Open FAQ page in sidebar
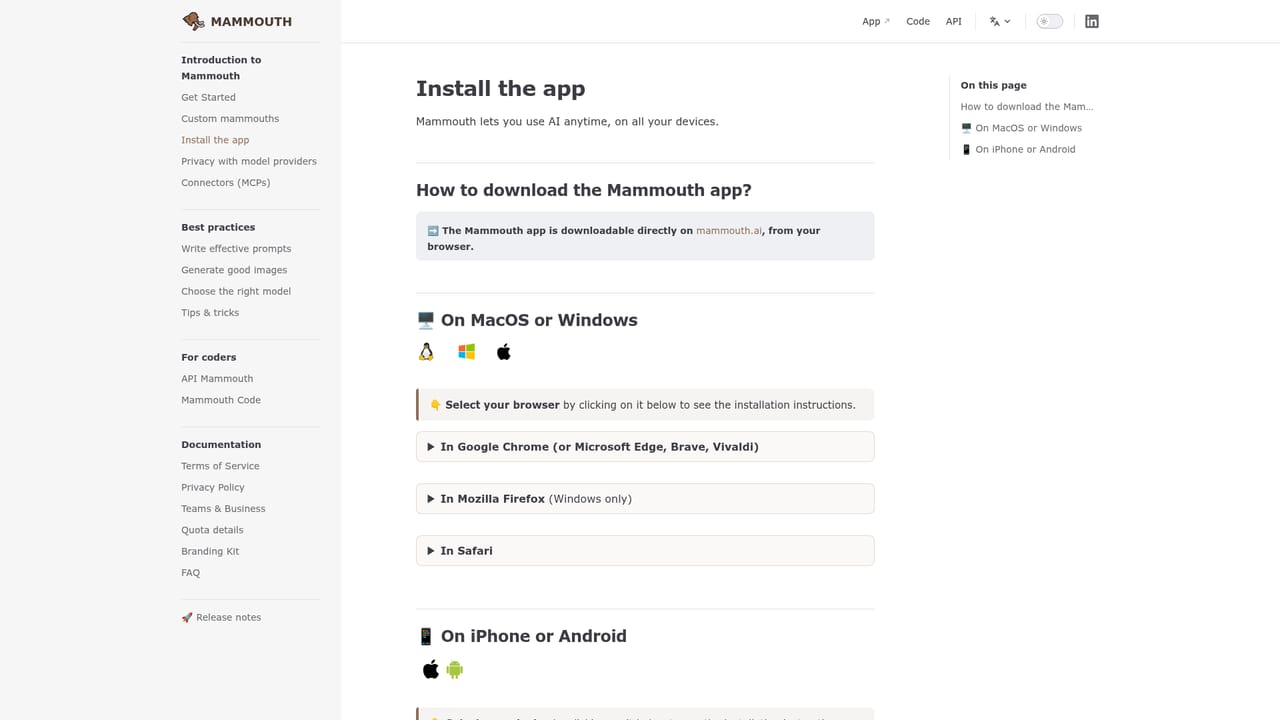The width and height of the screenshot is (1280, 720). click(191, 573)
